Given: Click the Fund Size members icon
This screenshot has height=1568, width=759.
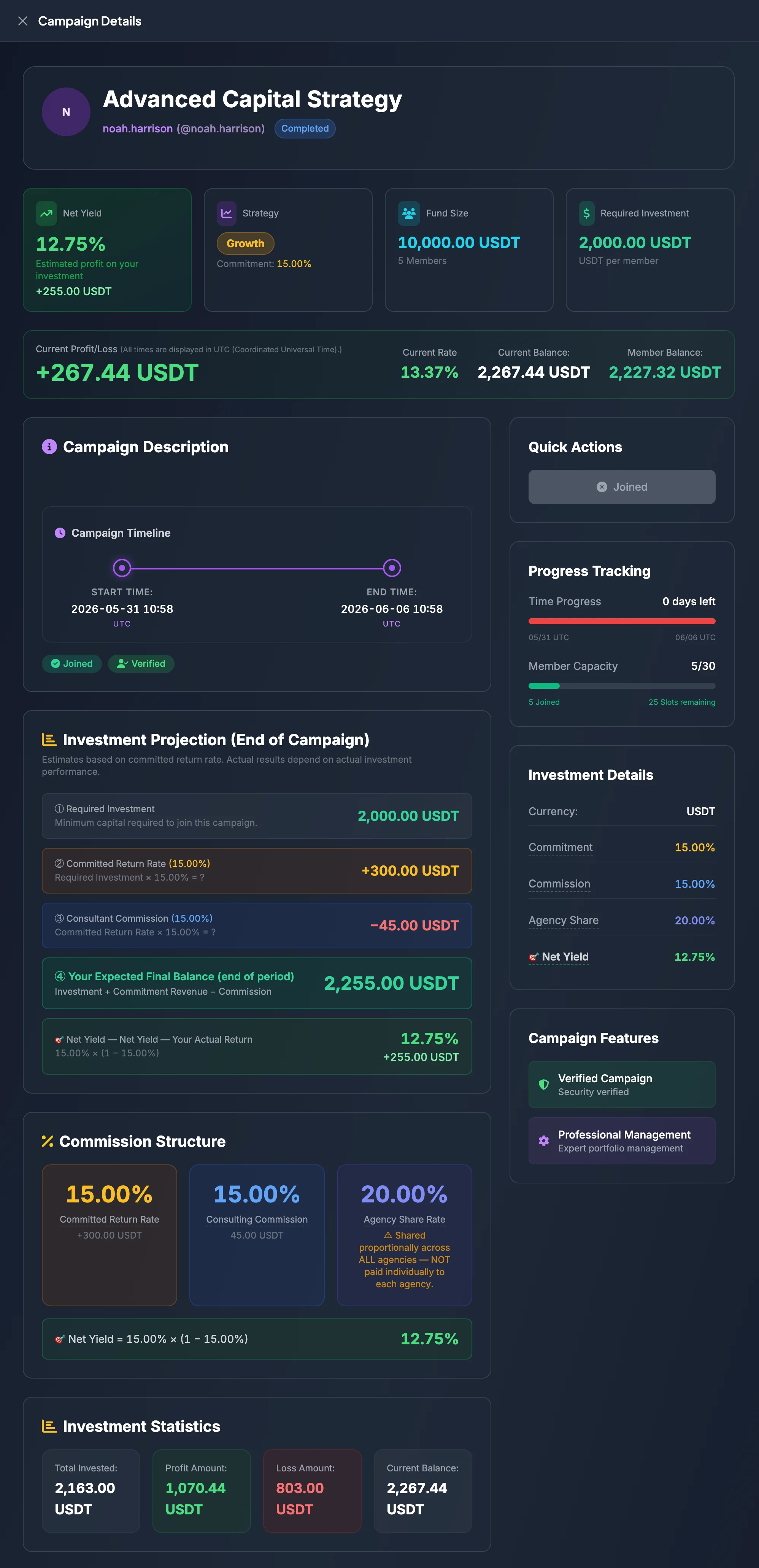Looking at the screenshot, I should tap(409, 213).
